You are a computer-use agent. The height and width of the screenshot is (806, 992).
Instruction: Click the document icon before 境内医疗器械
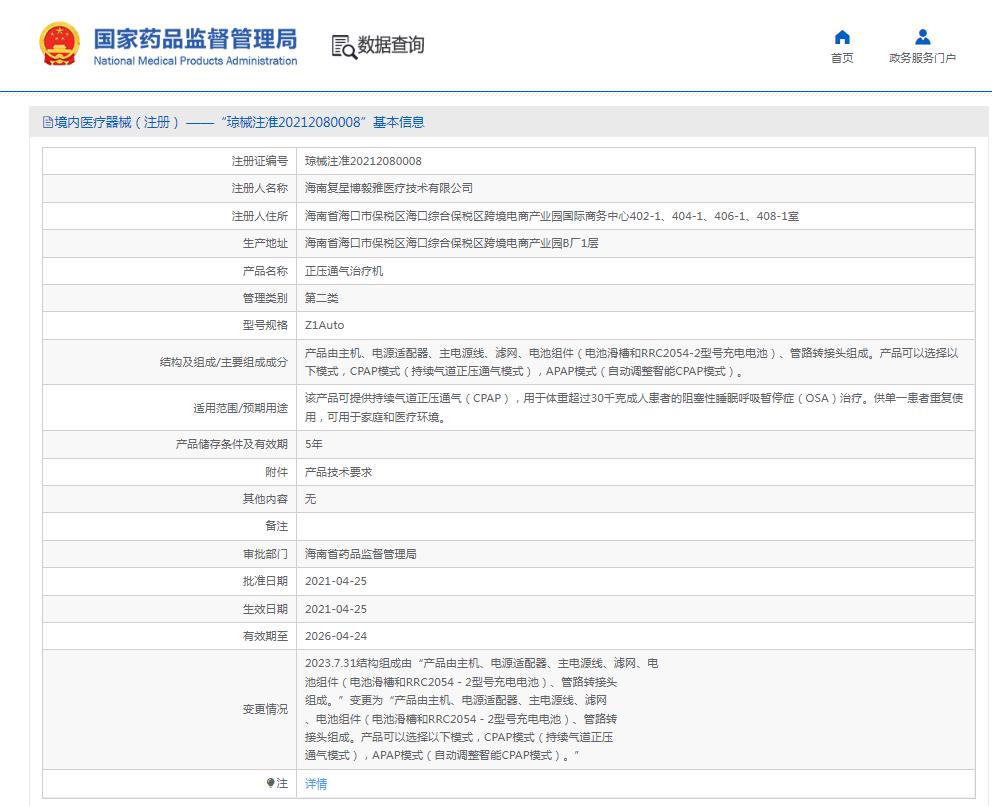click(47, 122)
